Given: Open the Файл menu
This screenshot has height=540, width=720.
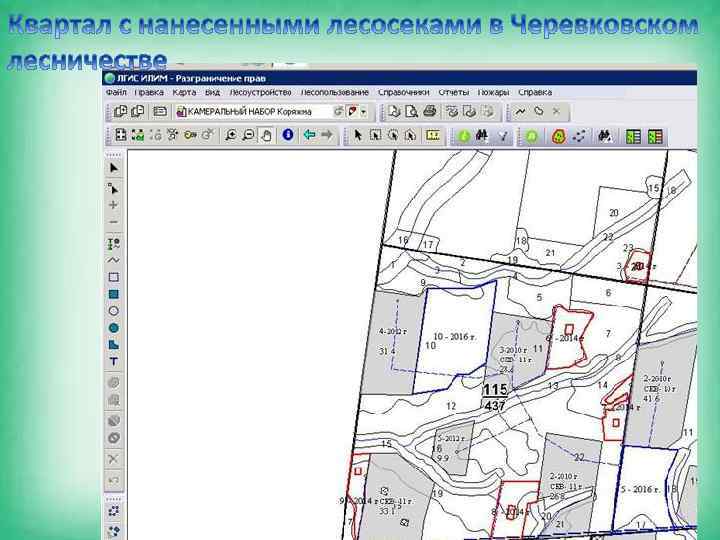Looking at the screenshot, I should [116, 92].
